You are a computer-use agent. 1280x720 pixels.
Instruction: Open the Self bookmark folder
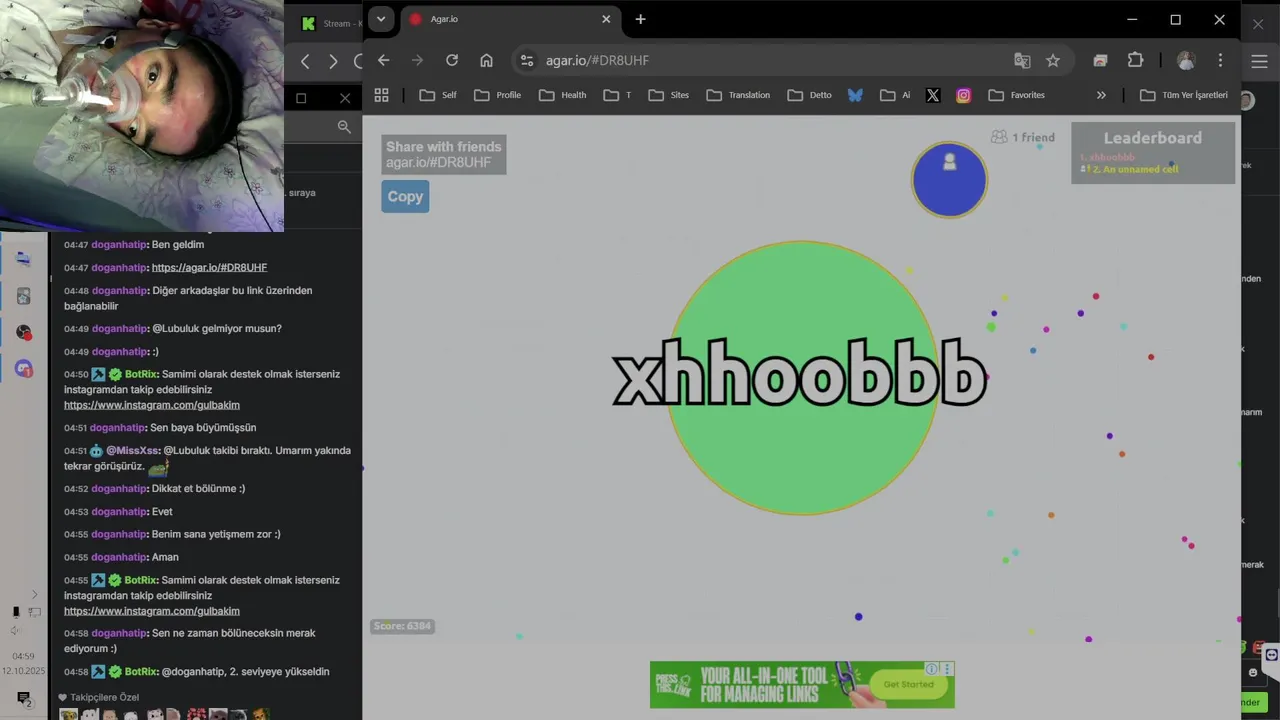[x=438, y=95]
